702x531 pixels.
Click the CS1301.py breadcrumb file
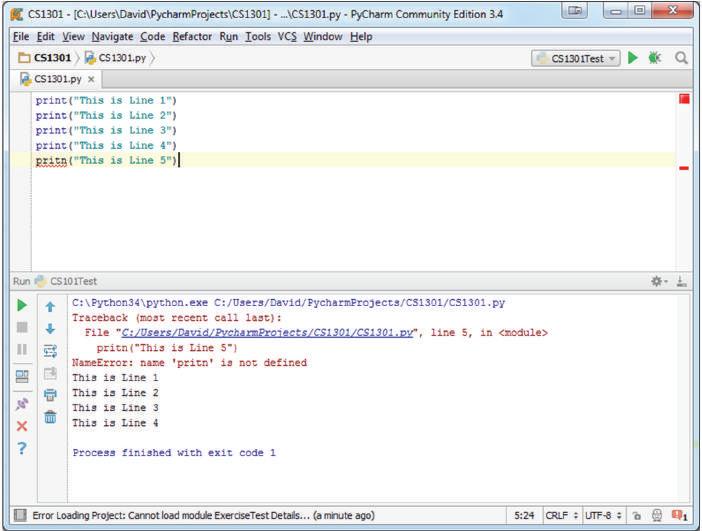[x=116, y=58]
